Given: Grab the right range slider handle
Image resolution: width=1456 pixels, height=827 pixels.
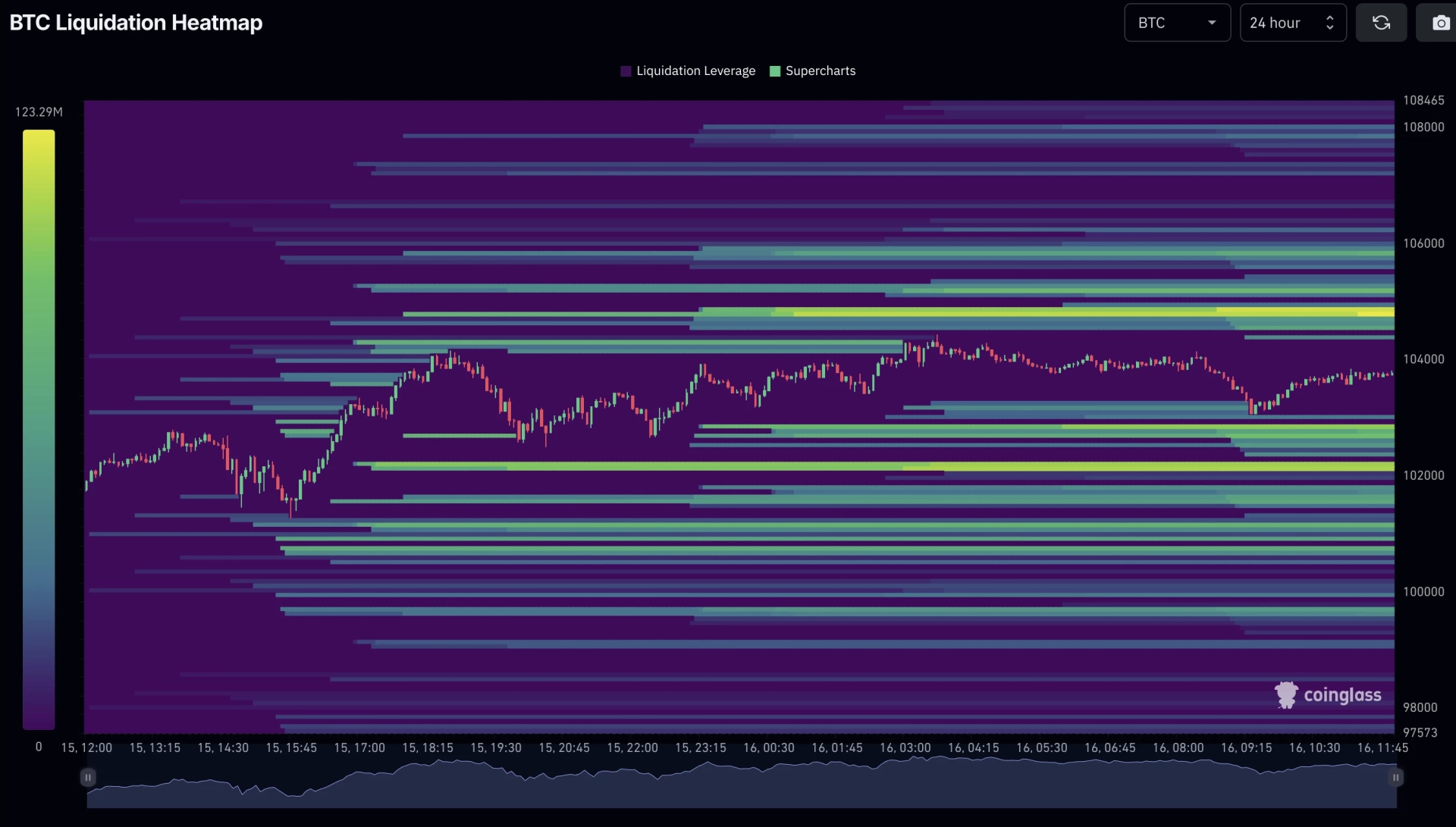Looking at the screenshot, I should 1395,777.
